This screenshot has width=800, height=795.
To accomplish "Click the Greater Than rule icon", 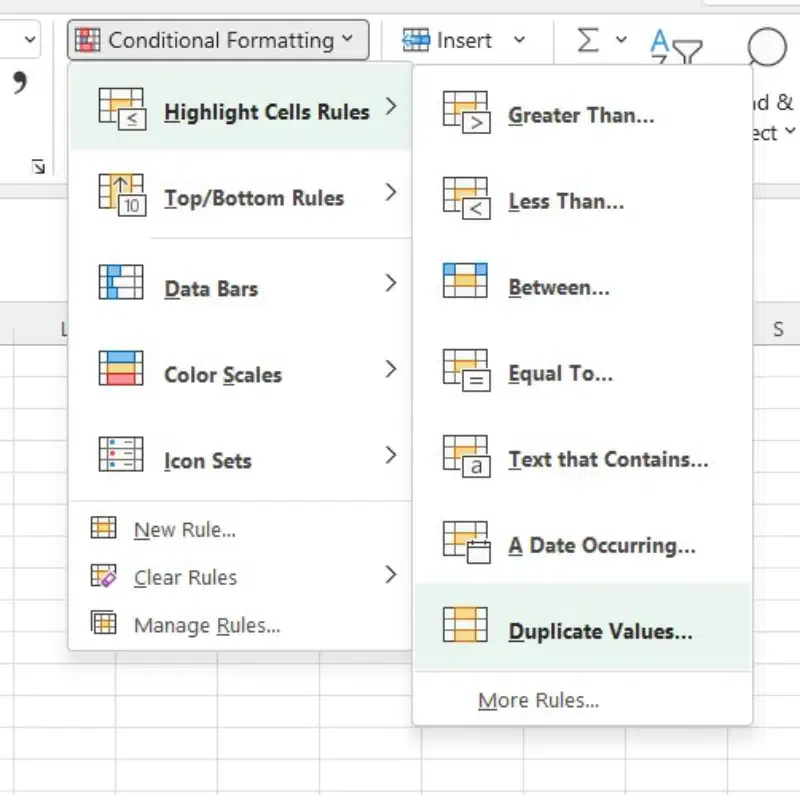I will click(x=465, y=114).
